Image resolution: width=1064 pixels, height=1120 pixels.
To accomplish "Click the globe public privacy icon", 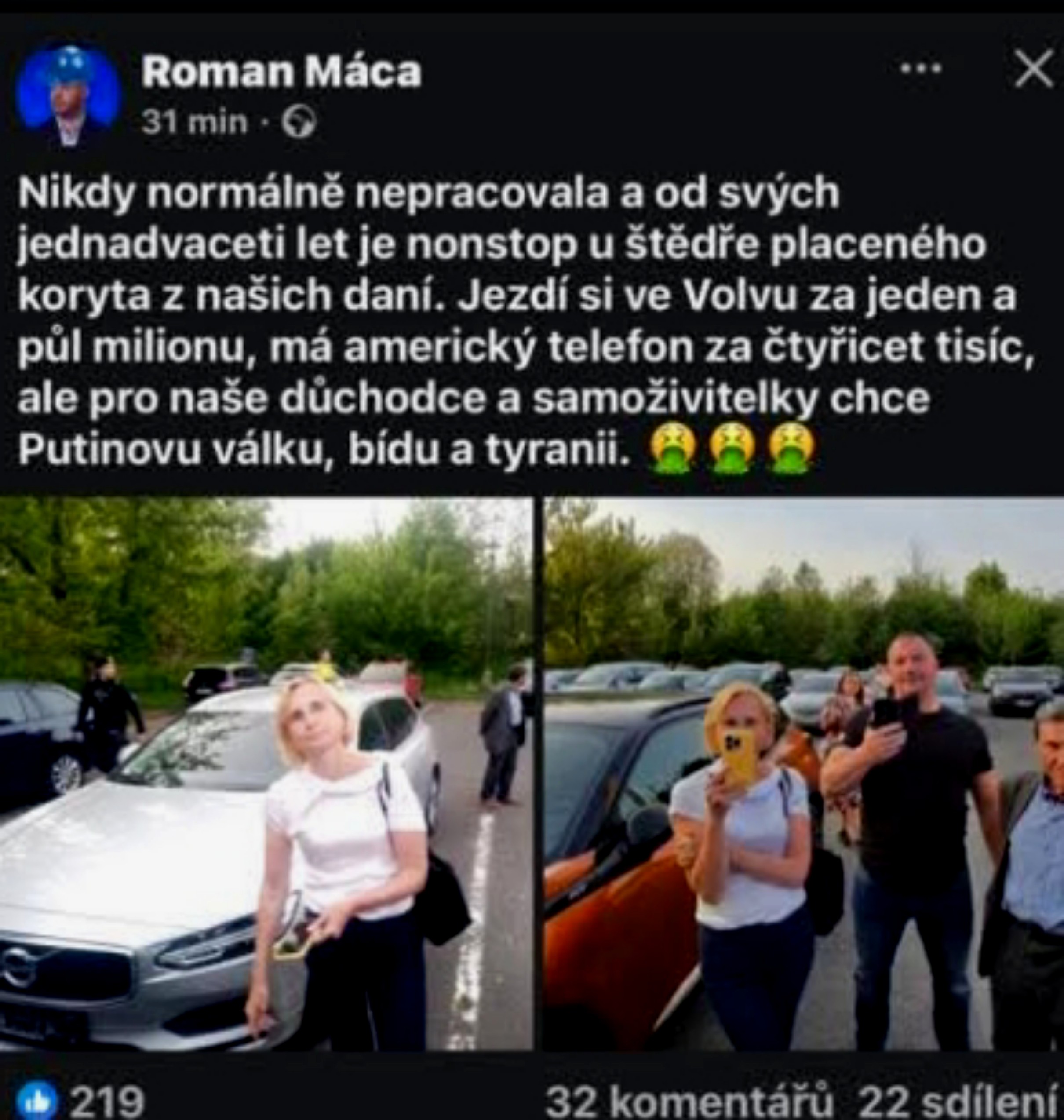I will click(x=299, y=123).
